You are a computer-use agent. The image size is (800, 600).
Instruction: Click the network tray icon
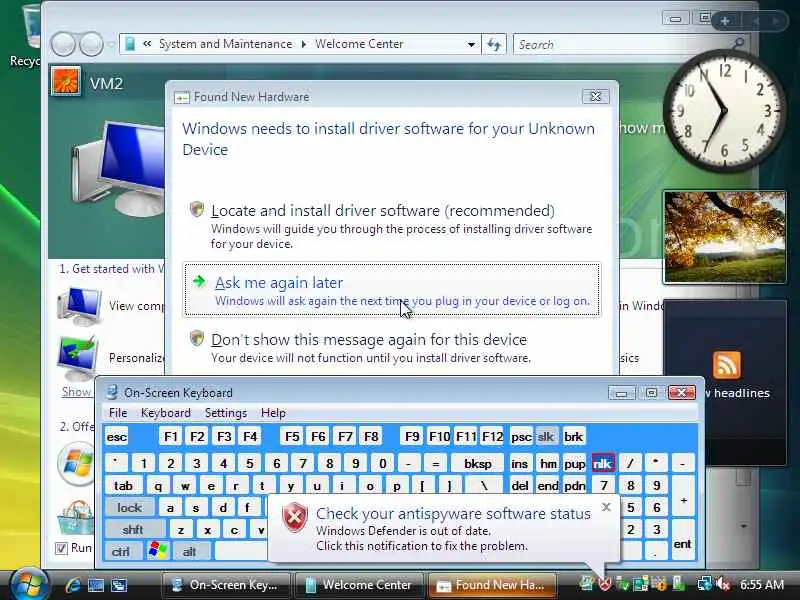point(705,584)
